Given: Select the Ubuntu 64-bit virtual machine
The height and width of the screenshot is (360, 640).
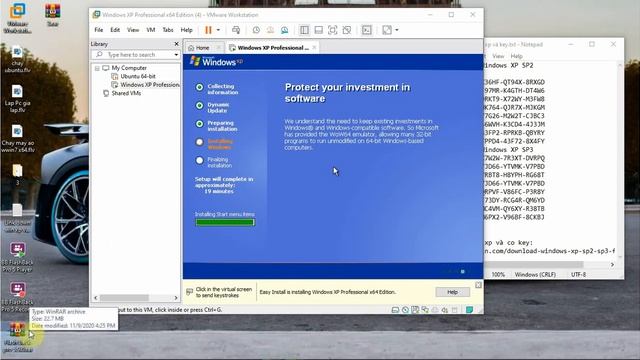Looking at the screenshot, I should (138, 76).
